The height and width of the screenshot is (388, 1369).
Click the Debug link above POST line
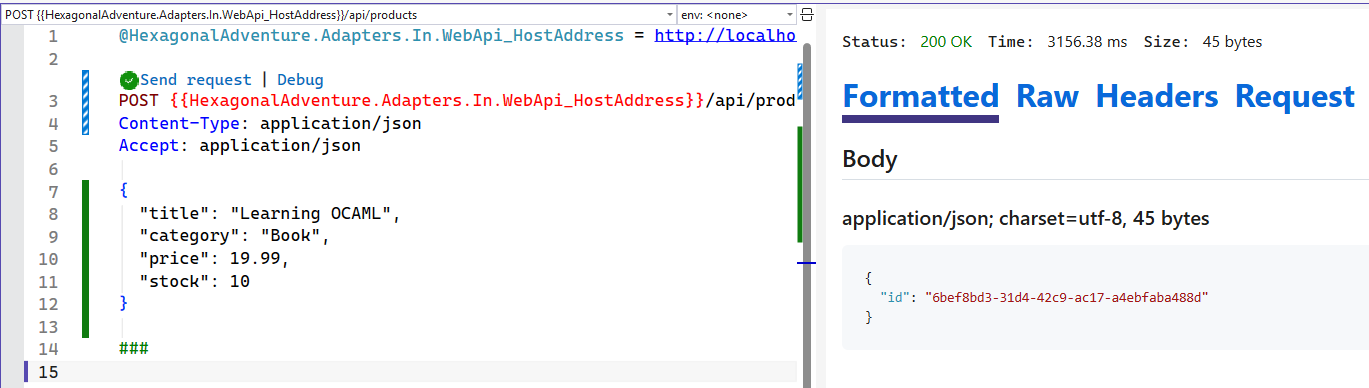click(x=300, y=80)
